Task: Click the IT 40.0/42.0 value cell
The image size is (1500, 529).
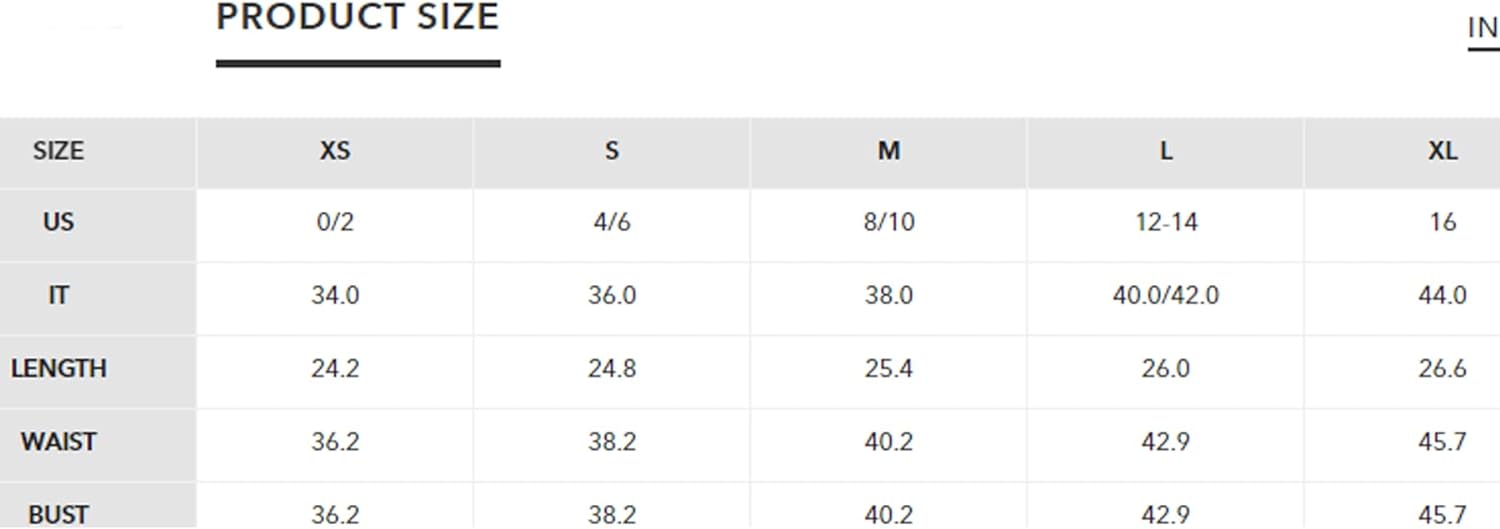Action: click(1166, 296)
